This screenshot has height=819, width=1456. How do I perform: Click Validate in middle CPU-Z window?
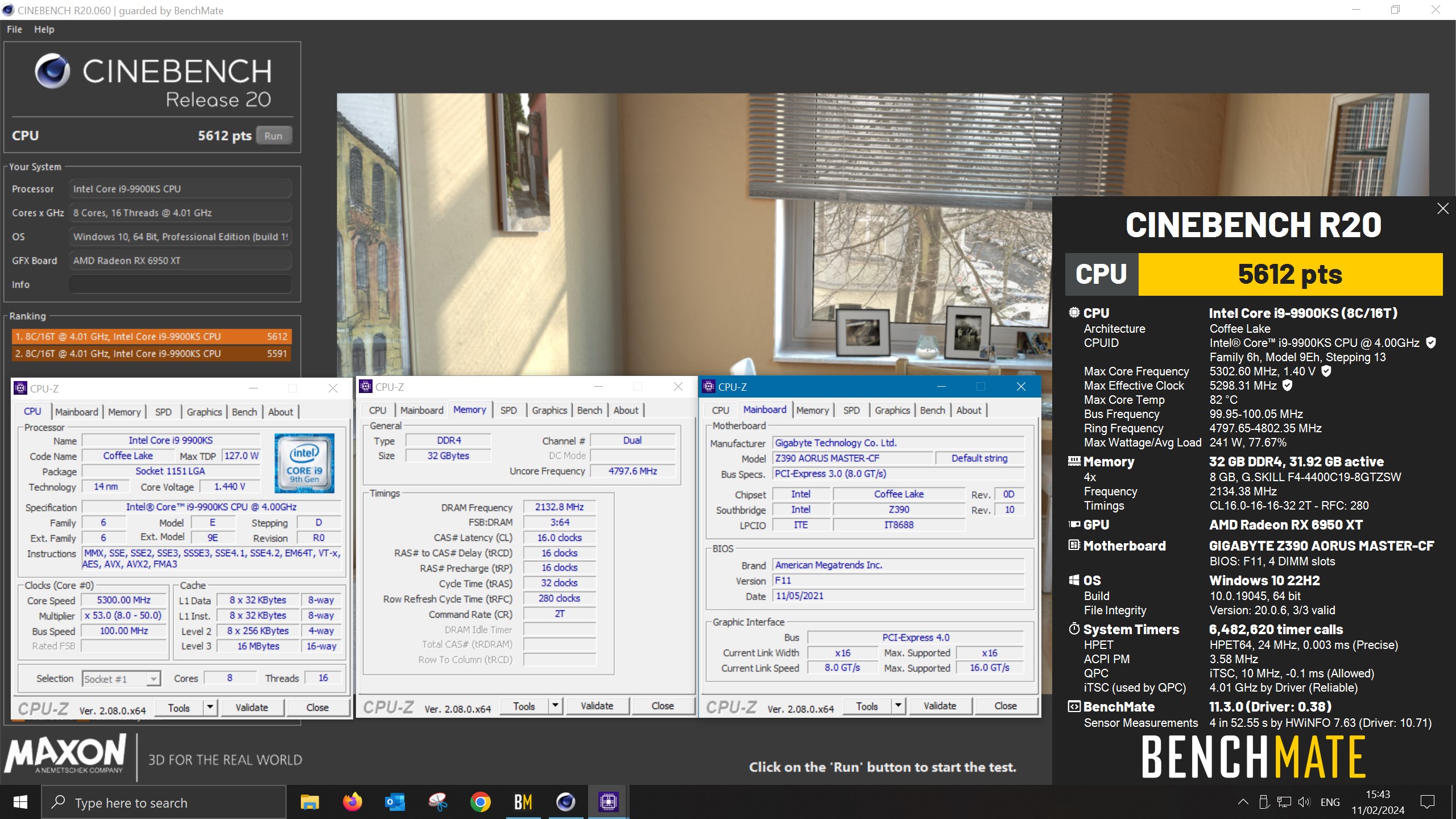(597, 705)
